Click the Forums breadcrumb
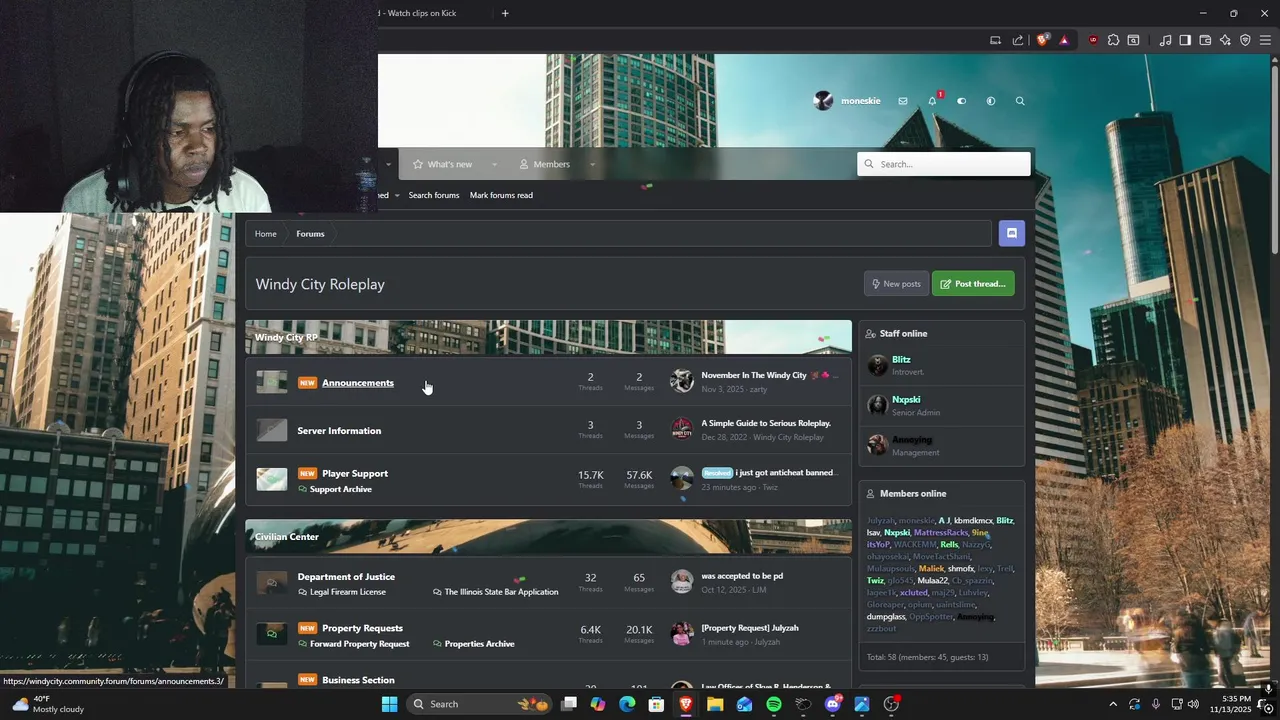 (310, 234)
